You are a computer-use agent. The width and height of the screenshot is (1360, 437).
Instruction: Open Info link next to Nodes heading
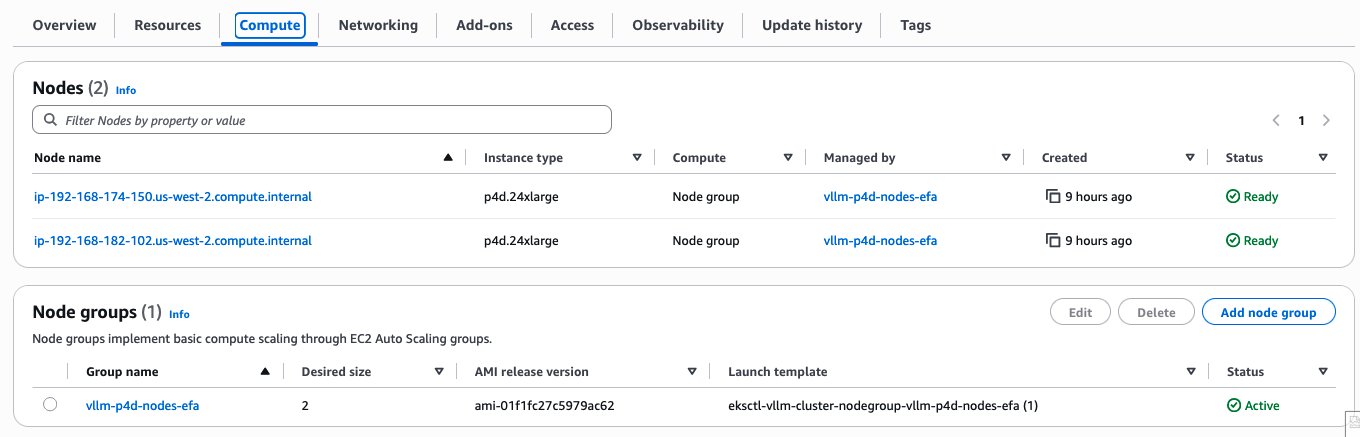(126, 90)
